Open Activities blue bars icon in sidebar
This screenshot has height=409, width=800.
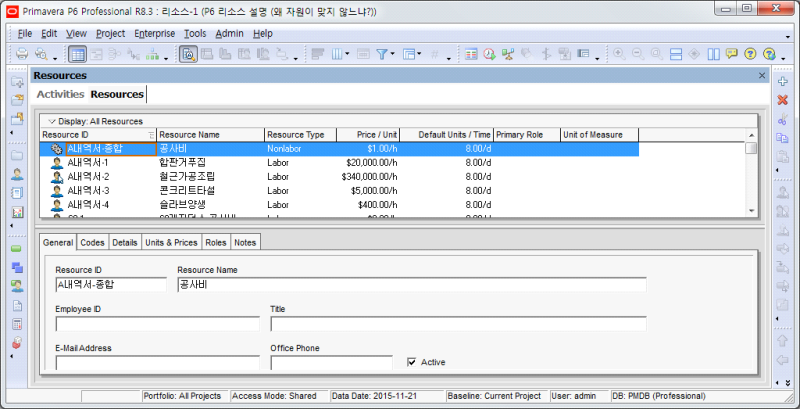click(17, 267)
